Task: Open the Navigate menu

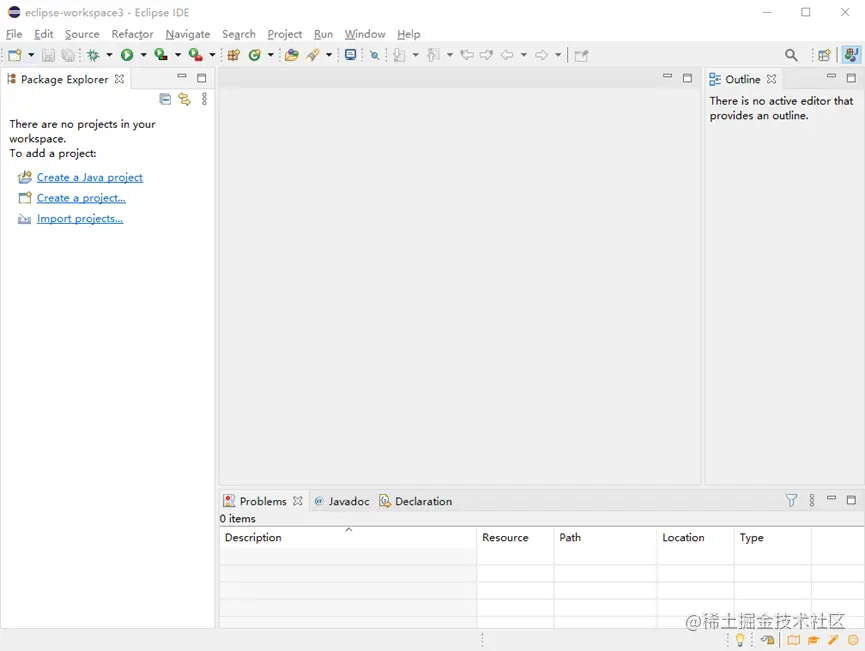Action: point(188,34)
